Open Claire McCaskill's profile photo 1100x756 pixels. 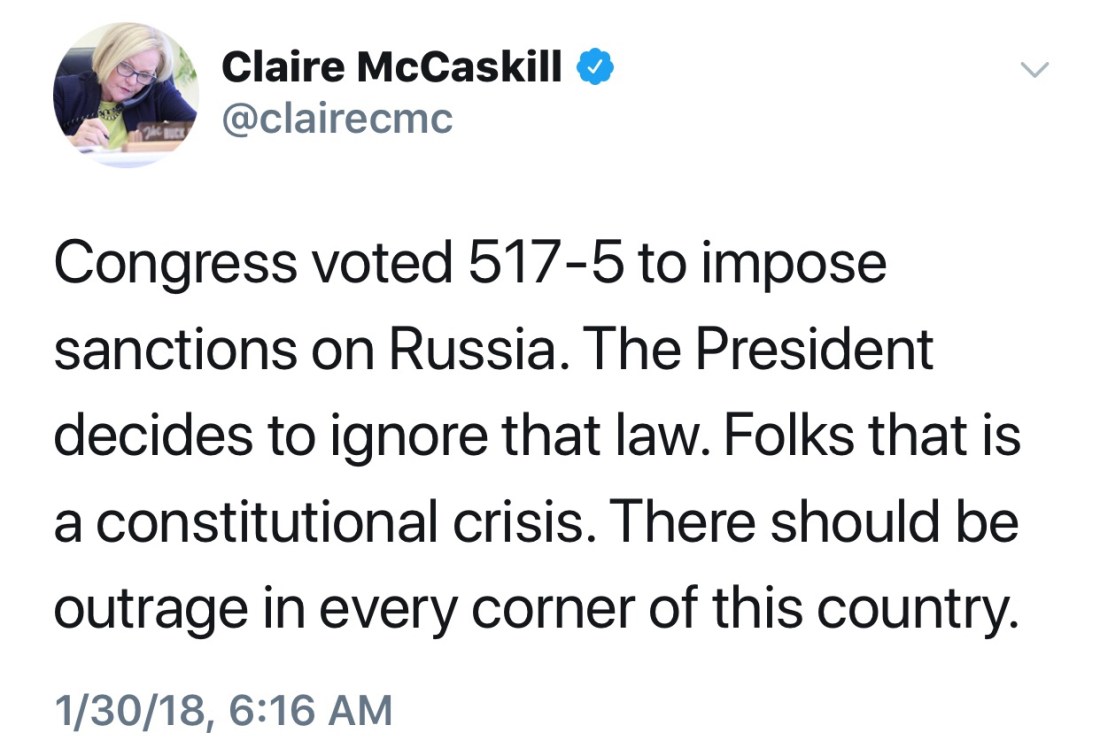pos(126,95)
